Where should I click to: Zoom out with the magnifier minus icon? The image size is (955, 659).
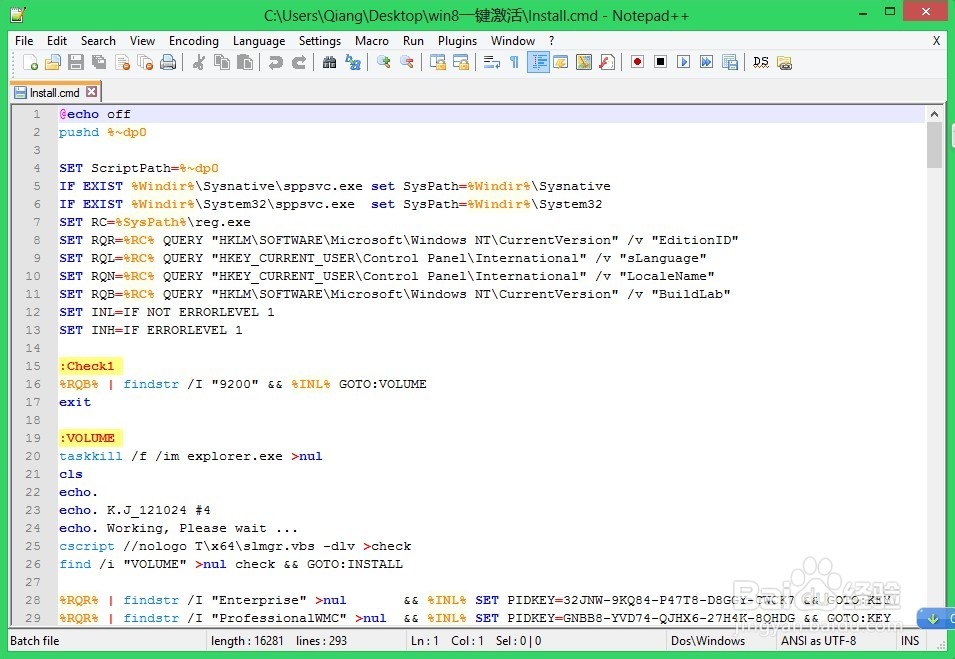(406, 62)
